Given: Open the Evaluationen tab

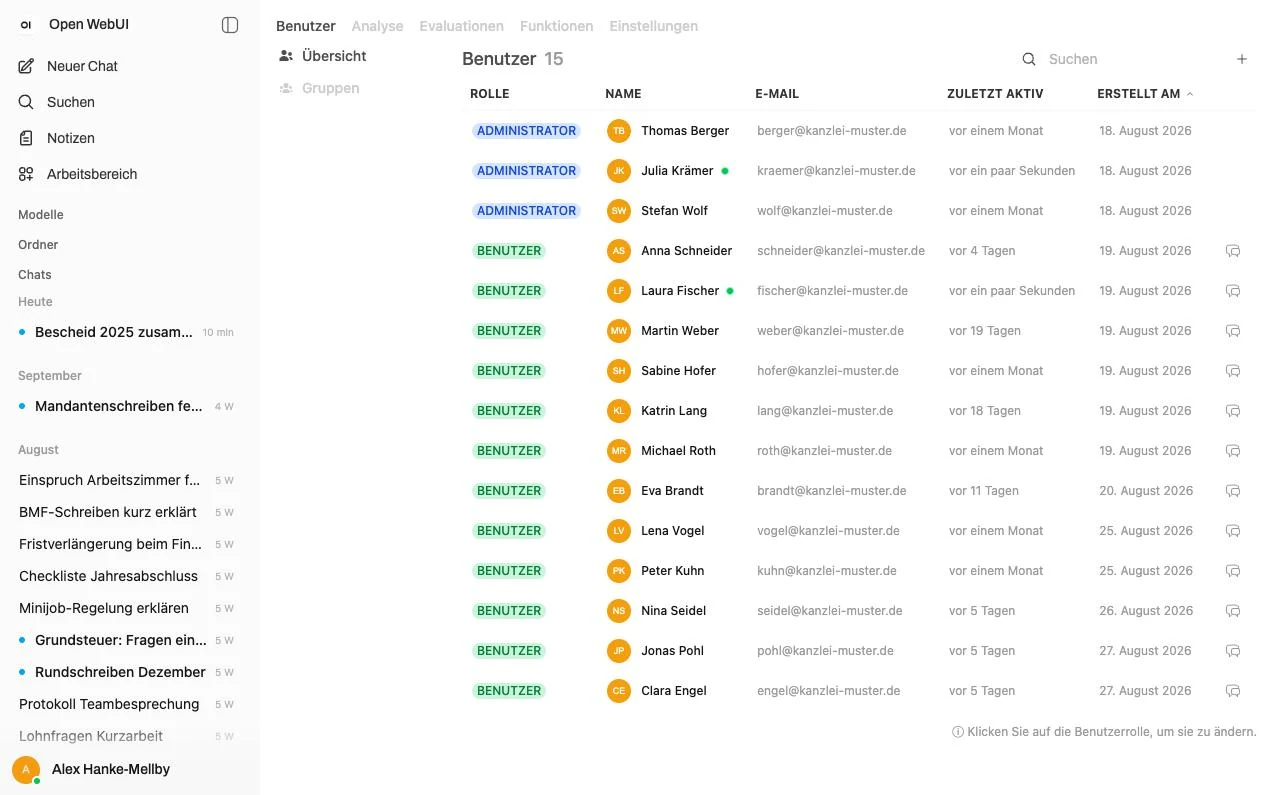Looking at the screenshot, I should [462, 26].
